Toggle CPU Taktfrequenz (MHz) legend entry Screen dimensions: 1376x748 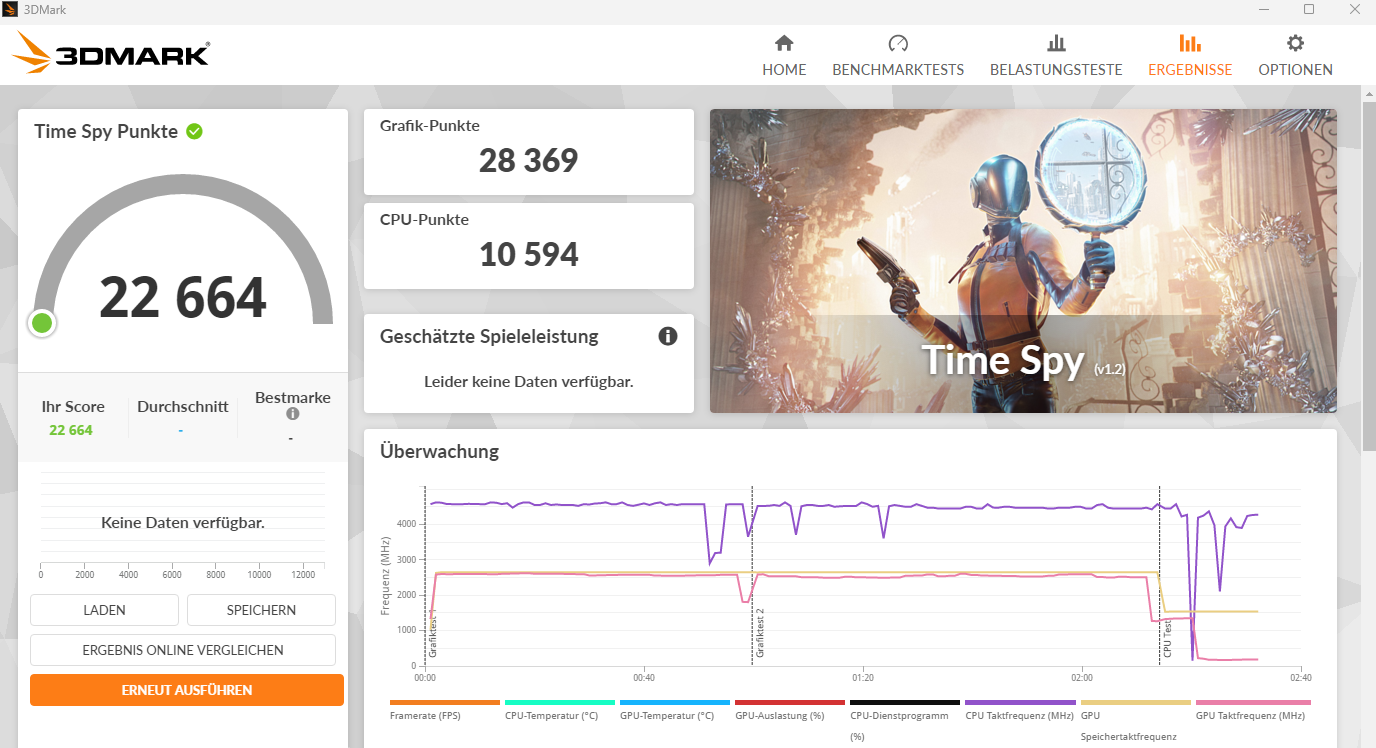[x=1020, y=709]
